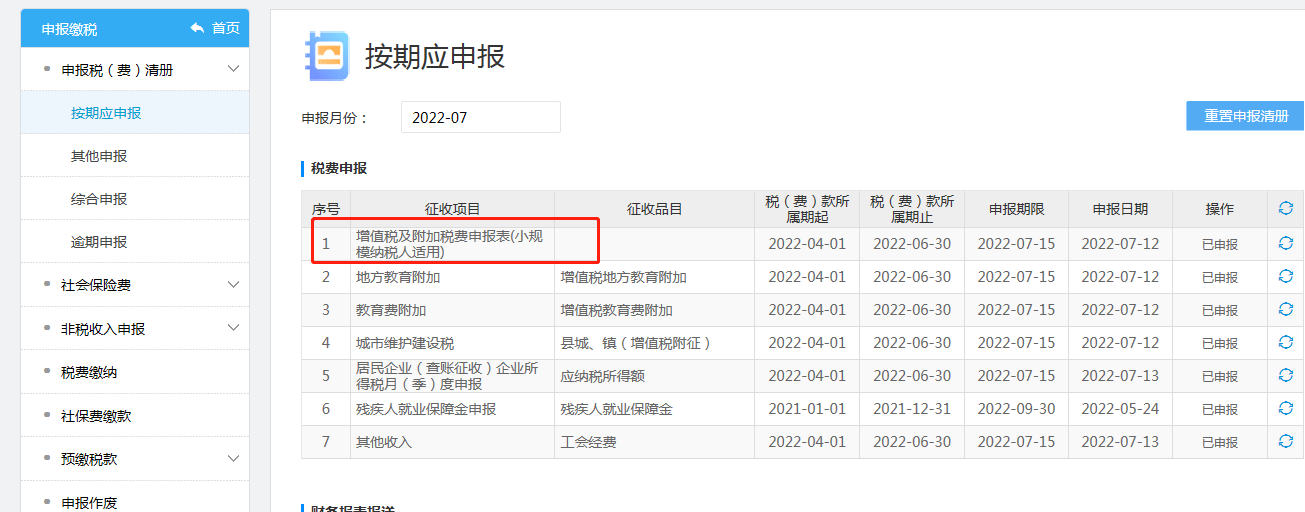Collapse the 申报税（费）清册 section
The image size is (1305, 512).
click(x=233, y=70)
